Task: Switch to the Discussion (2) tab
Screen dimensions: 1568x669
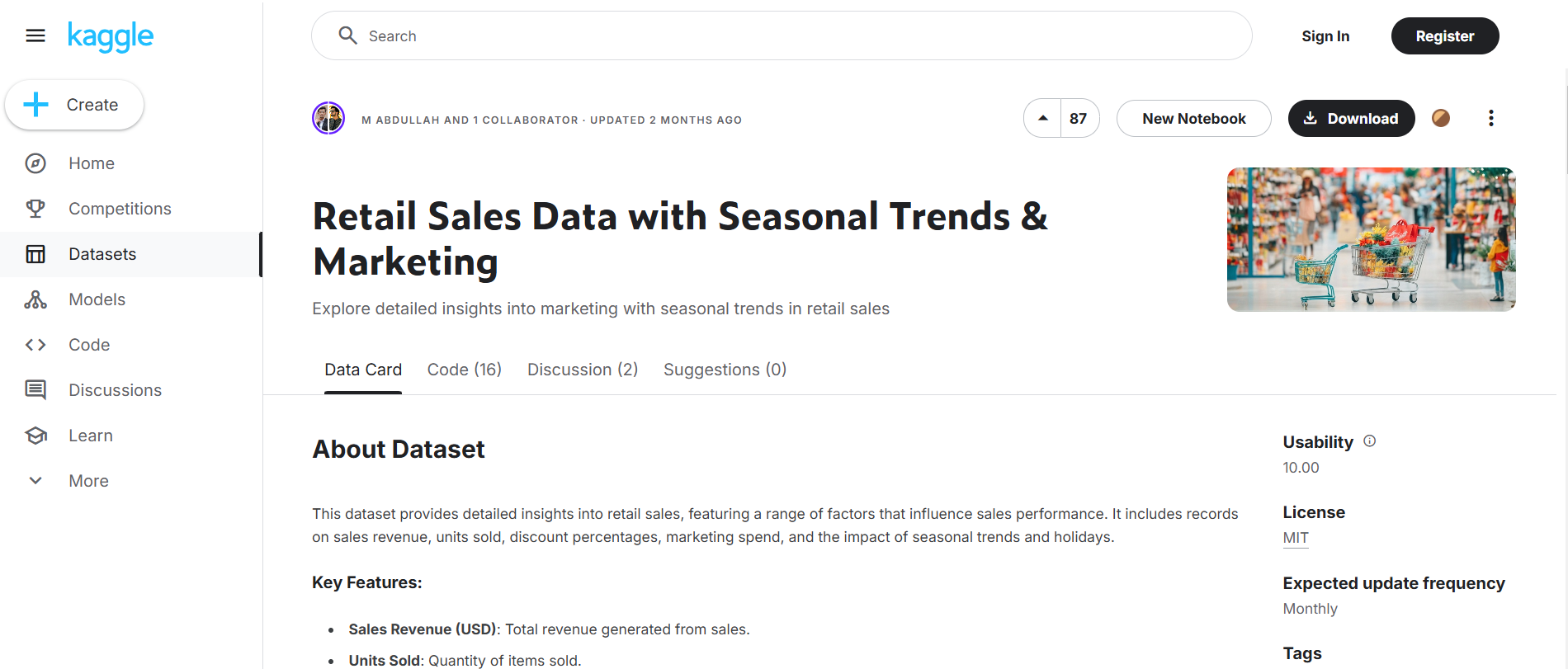Action: [x=583, y=370]
